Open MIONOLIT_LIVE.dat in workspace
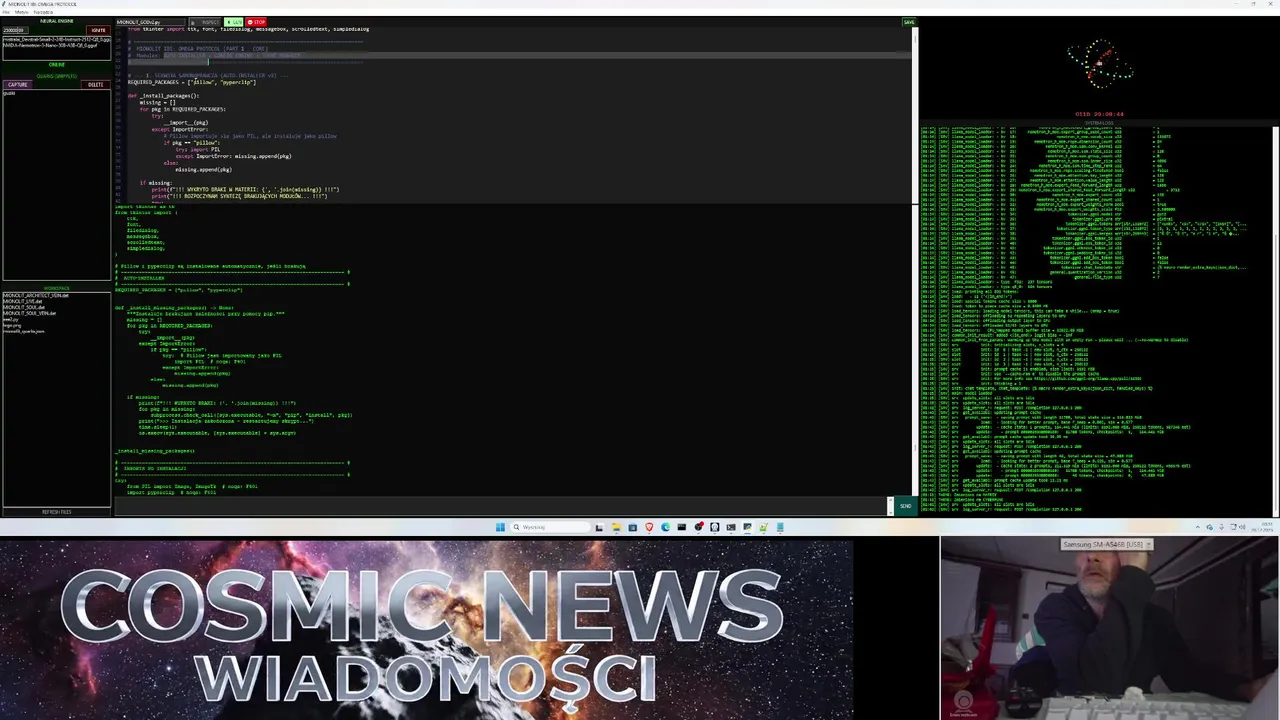 [23, 302]
